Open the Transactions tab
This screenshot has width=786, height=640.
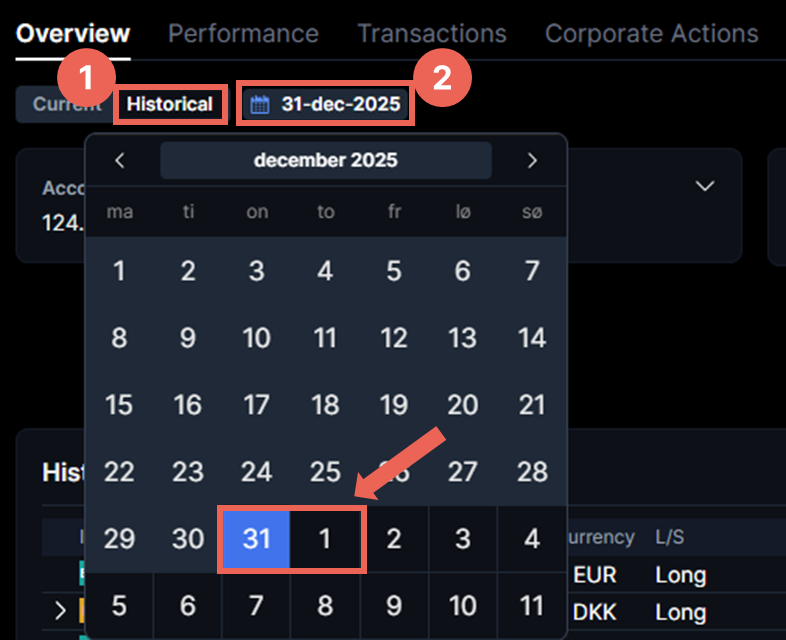(432, 33)
